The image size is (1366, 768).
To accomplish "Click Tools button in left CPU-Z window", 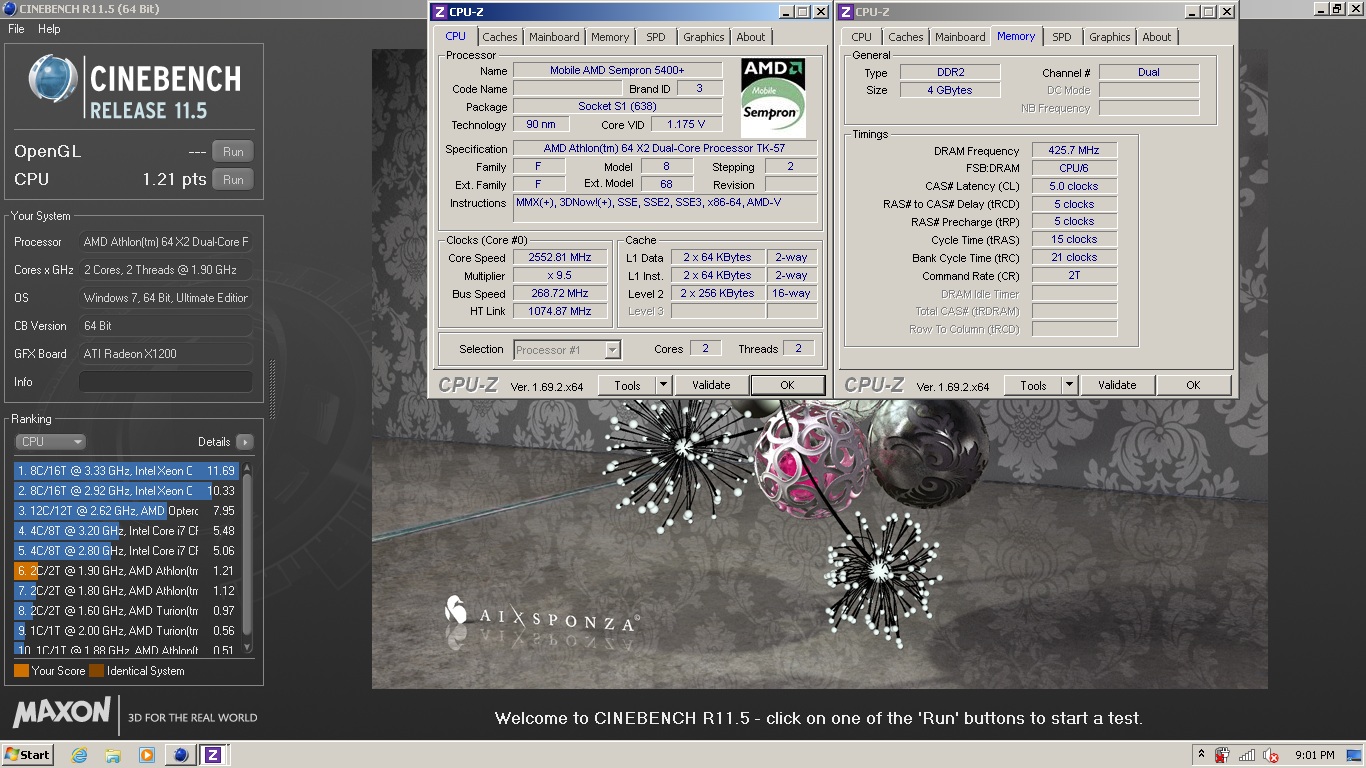I will pos(627,385).
